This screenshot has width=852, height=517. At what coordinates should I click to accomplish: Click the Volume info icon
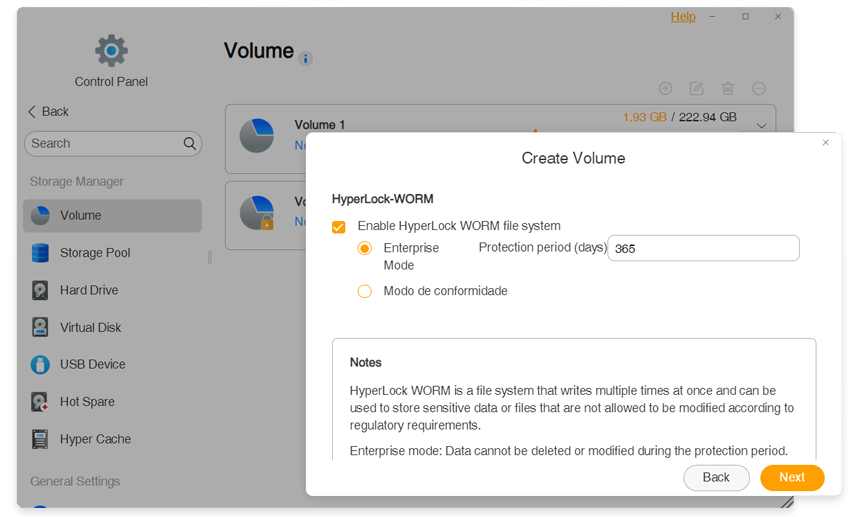306,59
